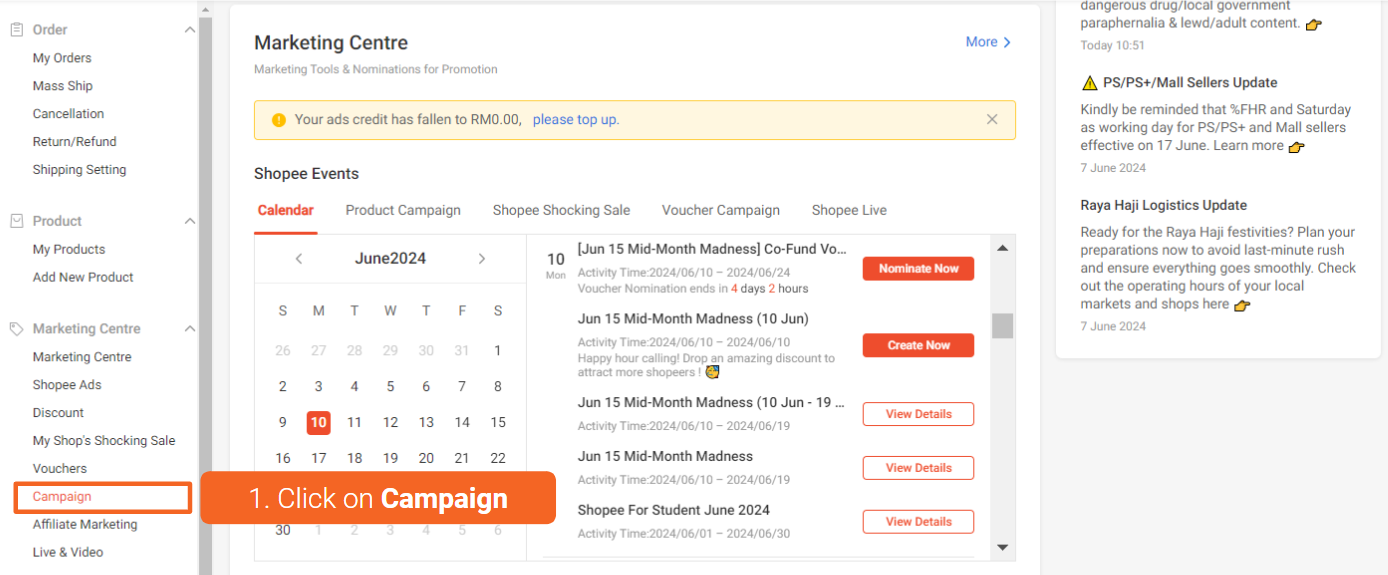Click 'Jun 15 Mid-Month Madness (10 Jun)' event title
The width and height of the screenshot is (1388, 575).
[693, 319]
